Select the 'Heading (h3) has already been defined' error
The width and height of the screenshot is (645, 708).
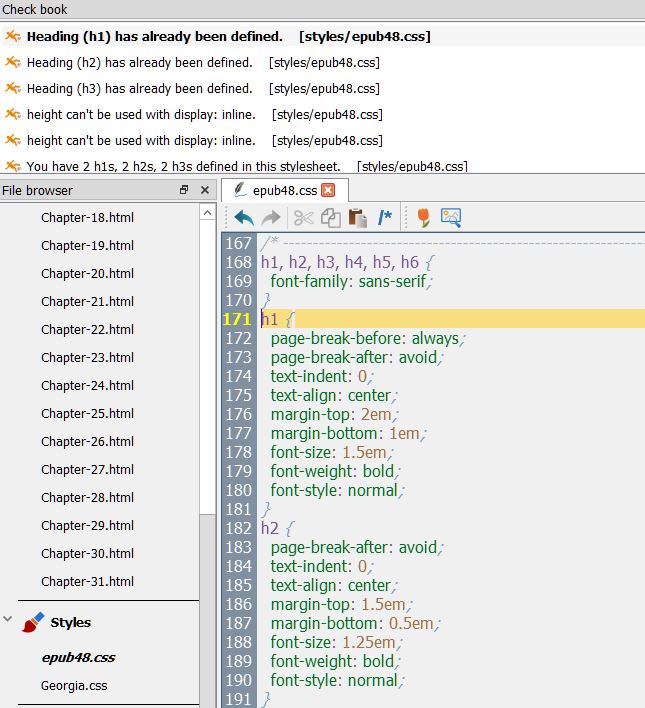click(x=203, y=88)
